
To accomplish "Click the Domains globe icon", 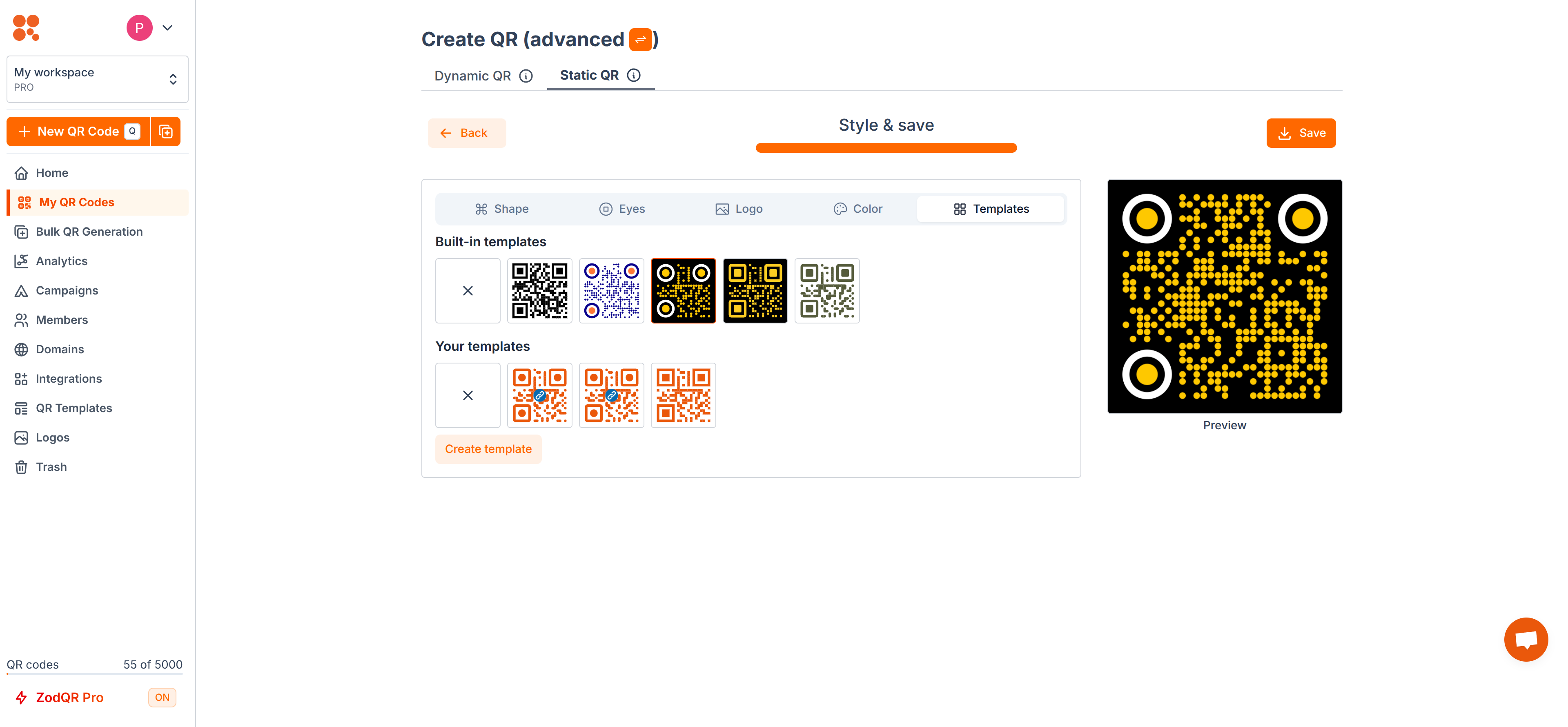I will click(x=21, y=350).
